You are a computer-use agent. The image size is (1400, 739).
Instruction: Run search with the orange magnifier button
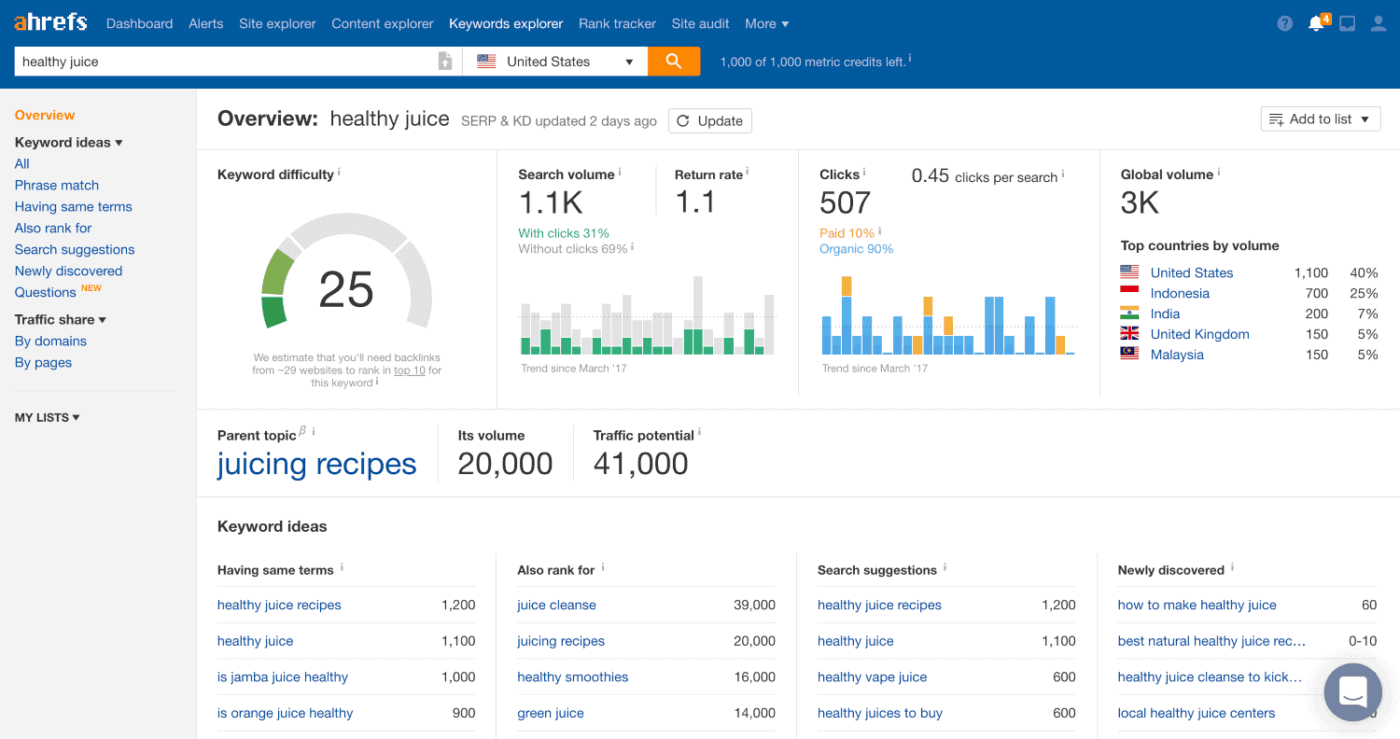pyautogui.click(x=673, y=61)
